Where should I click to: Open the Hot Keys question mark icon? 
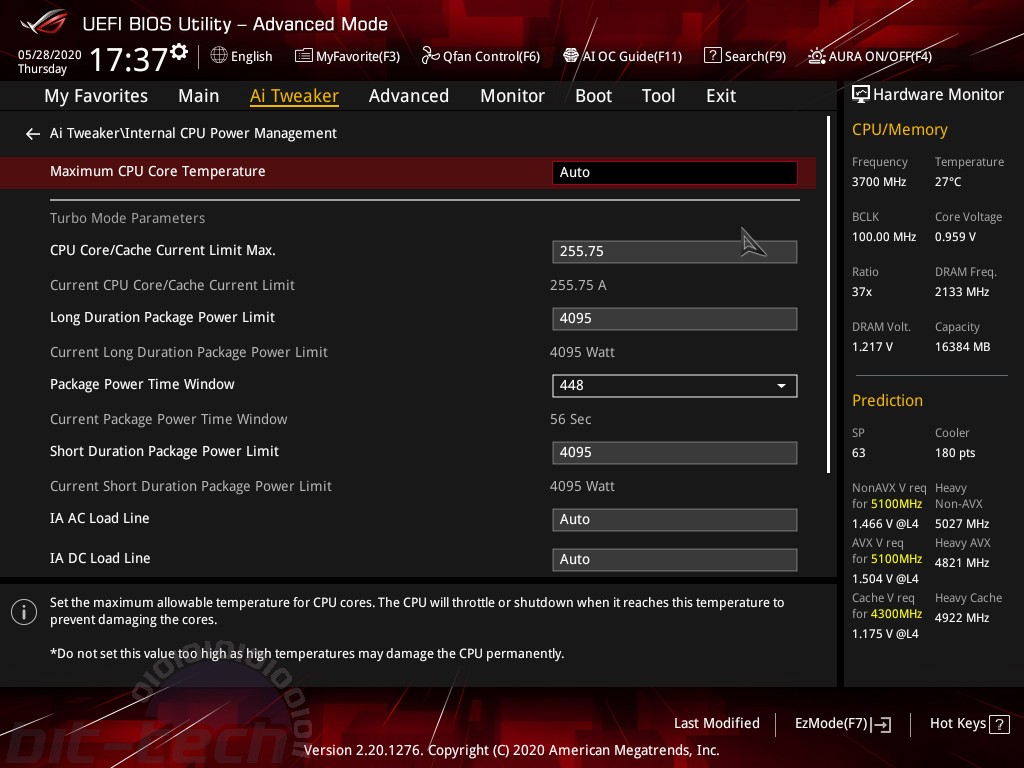click(x=999, y=724)
